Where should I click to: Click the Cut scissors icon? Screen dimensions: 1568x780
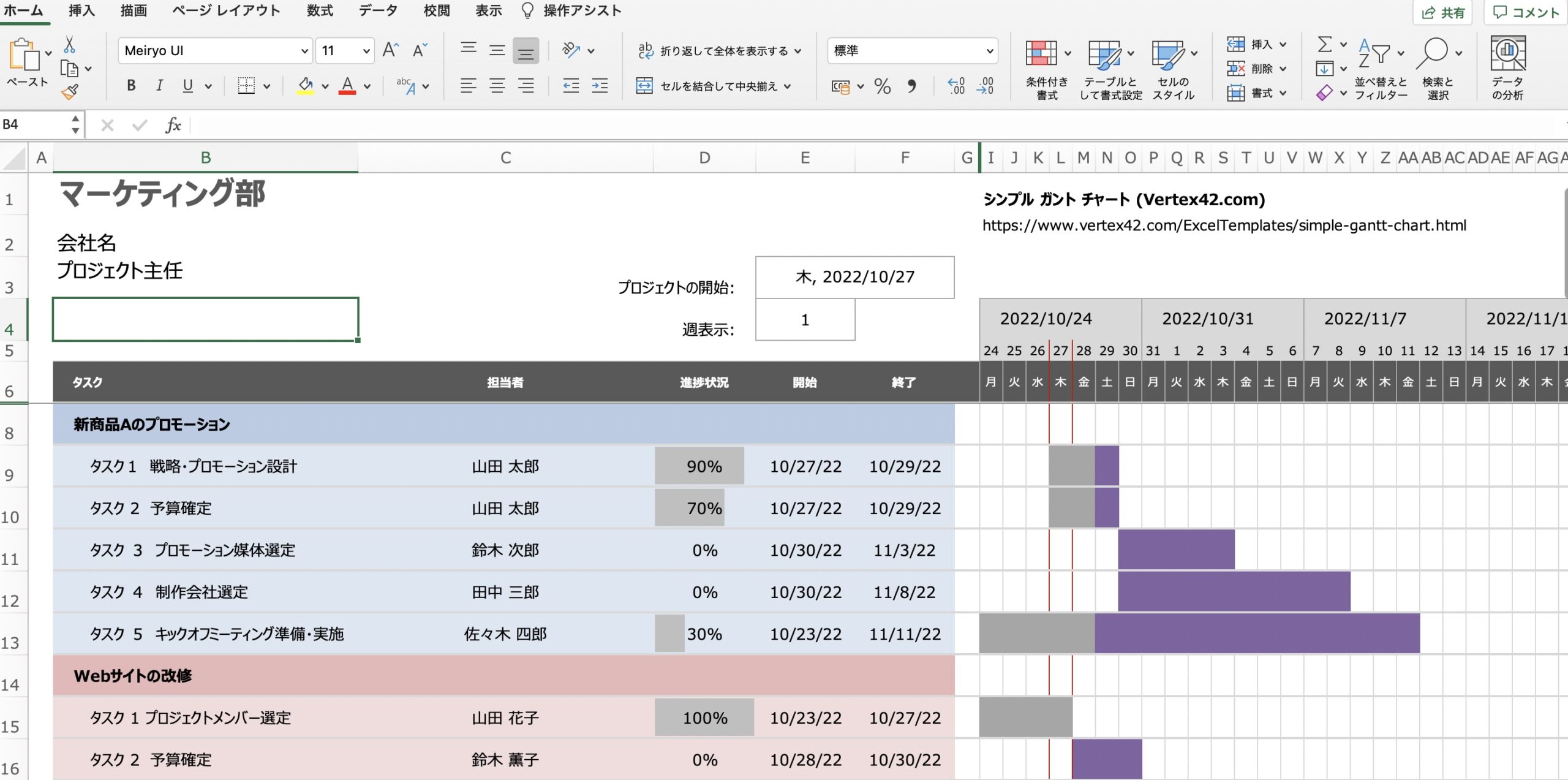(69, 45)
